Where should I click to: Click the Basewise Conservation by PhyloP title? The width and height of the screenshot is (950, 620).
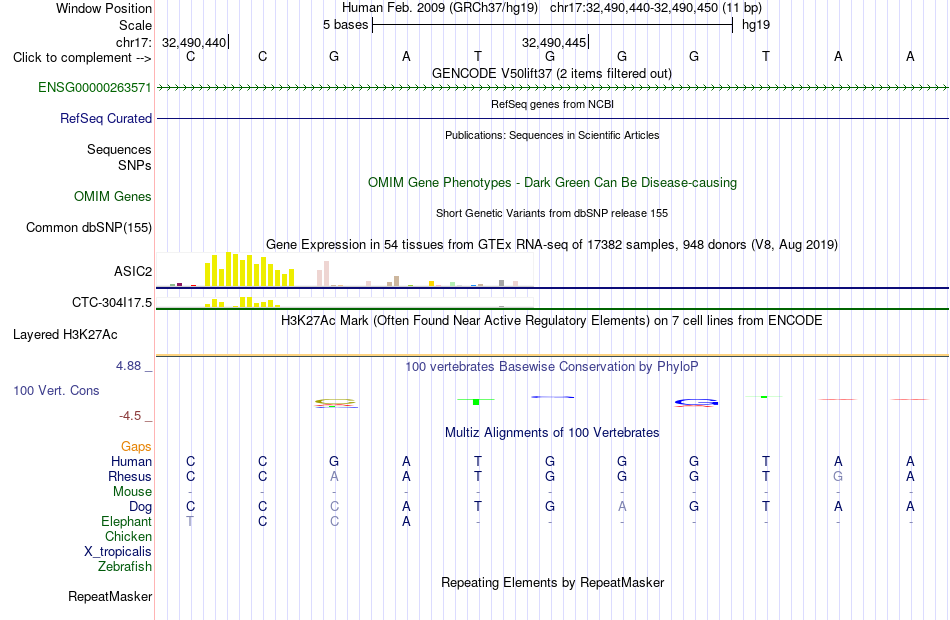[552, 366]
